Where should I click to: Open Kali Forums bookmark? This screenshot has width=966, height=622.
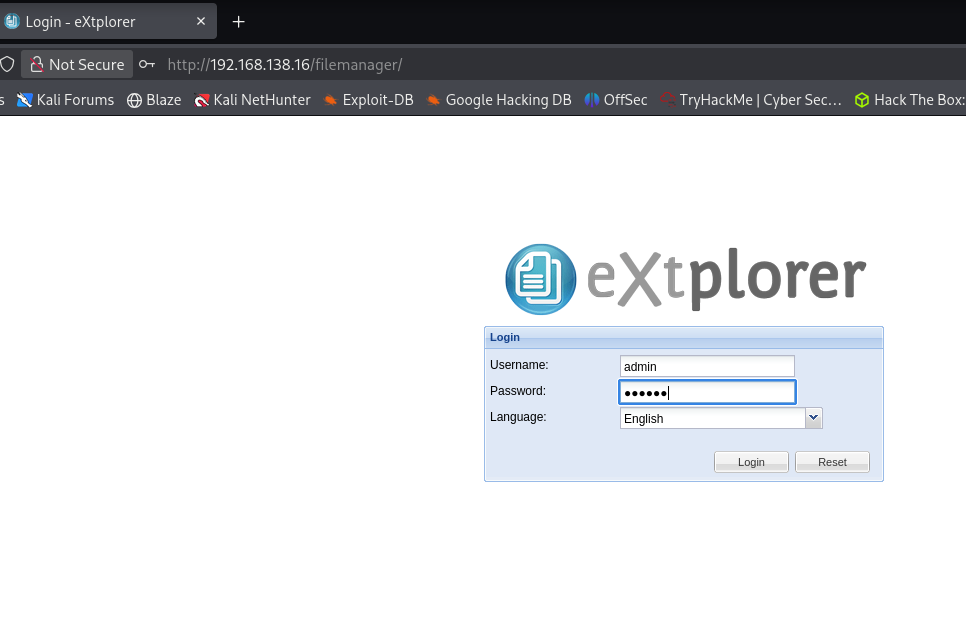65,100
